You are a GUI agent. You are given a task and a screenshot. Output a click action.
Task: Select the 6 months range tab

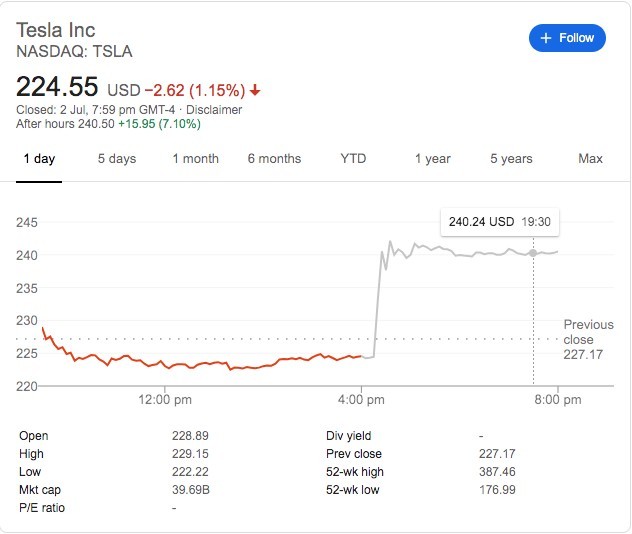tap(274, 159)
